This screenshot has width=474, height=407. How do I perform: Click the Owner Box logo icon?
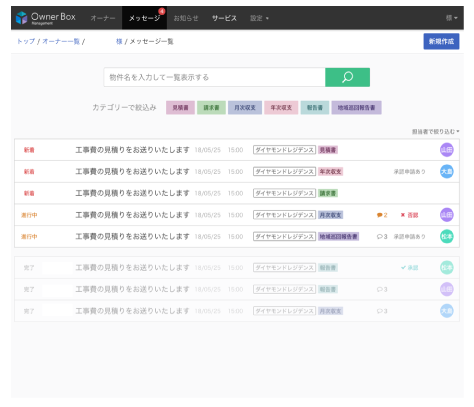pyautogui.click(x=21, y=18)
